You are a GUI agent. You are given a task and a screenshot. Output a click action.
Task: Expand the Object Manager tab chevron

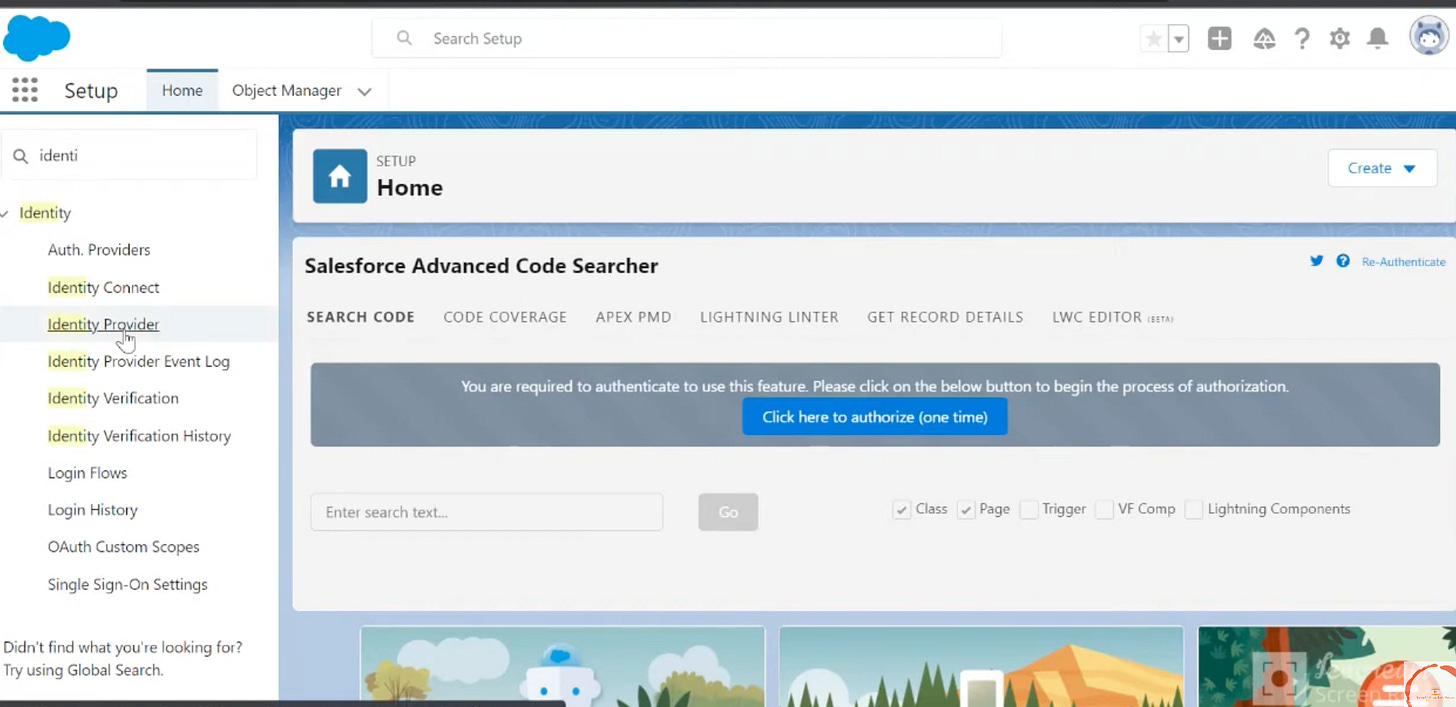pyautogui.click(x=365, y=91)
